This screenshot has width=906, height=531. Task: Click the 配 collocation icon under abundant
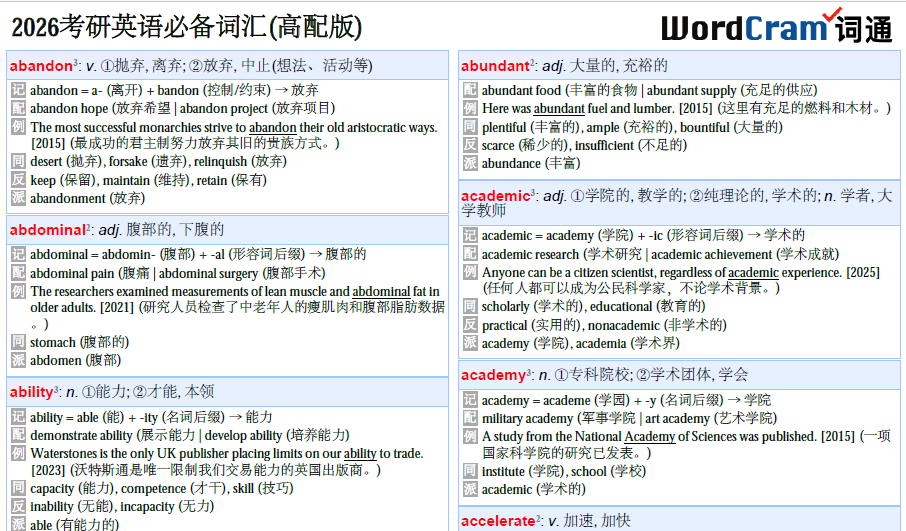[470, 90]
